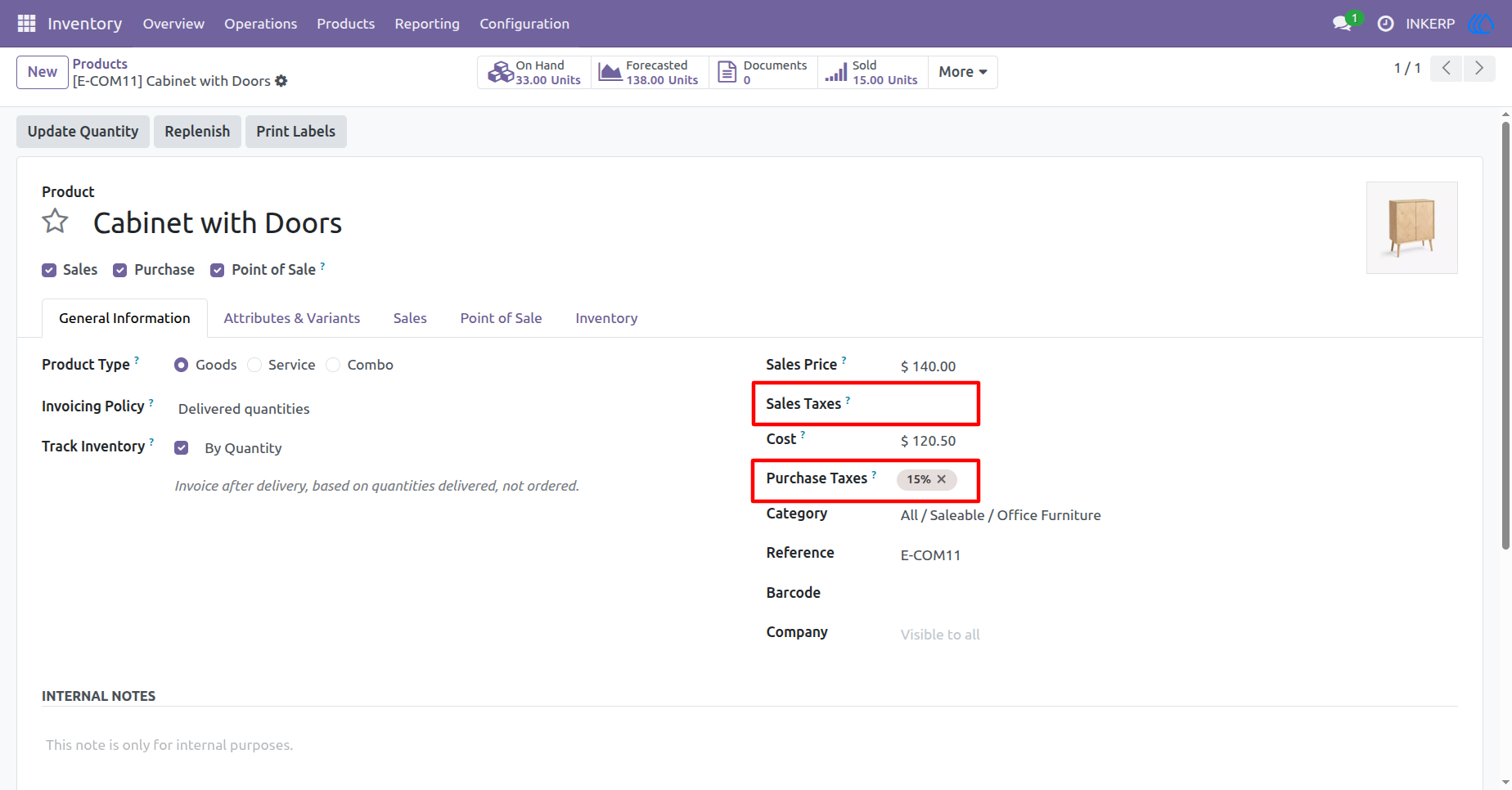The height and width of the screenshot is (790, 1512).
Task: Toggle the Purchase checkbox
Action: coord(120,271)
